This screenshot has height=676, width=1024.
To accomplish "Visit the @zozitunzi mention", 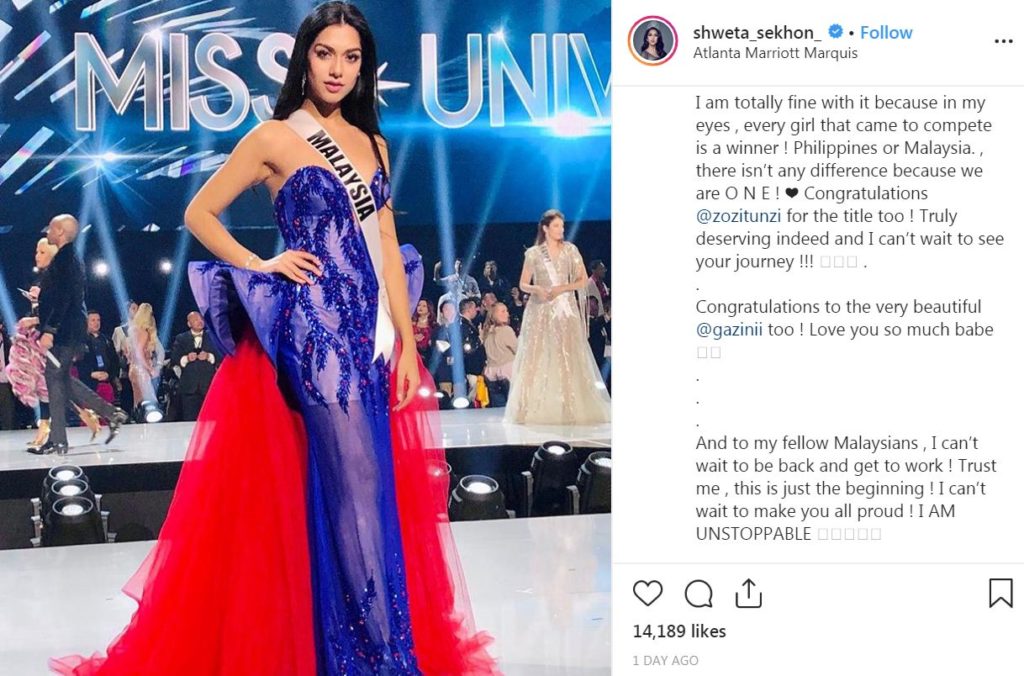I will tap(739, 216).
